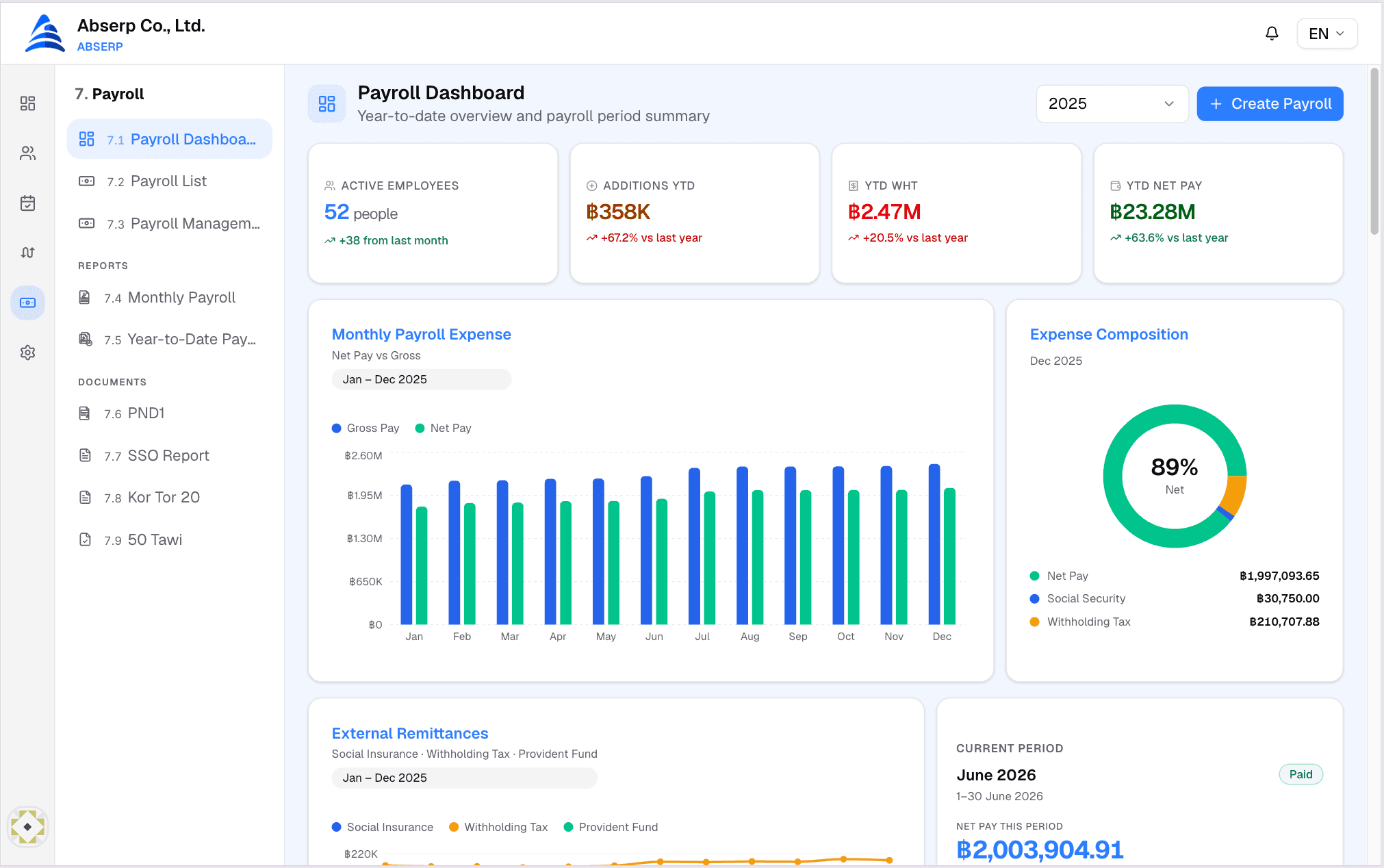Open the employees people icon in left rail
The image size is (1384, 868).
27,153
